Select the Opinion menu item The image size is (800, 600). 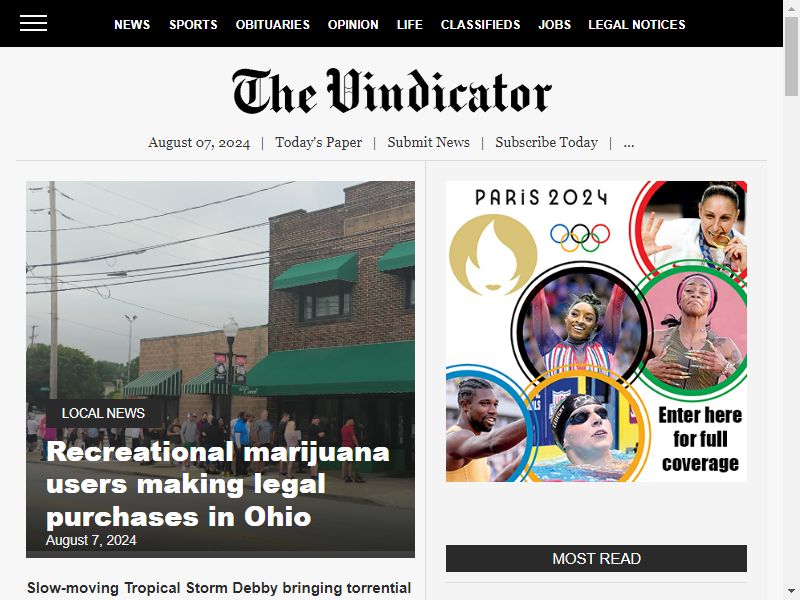(353, 24)
